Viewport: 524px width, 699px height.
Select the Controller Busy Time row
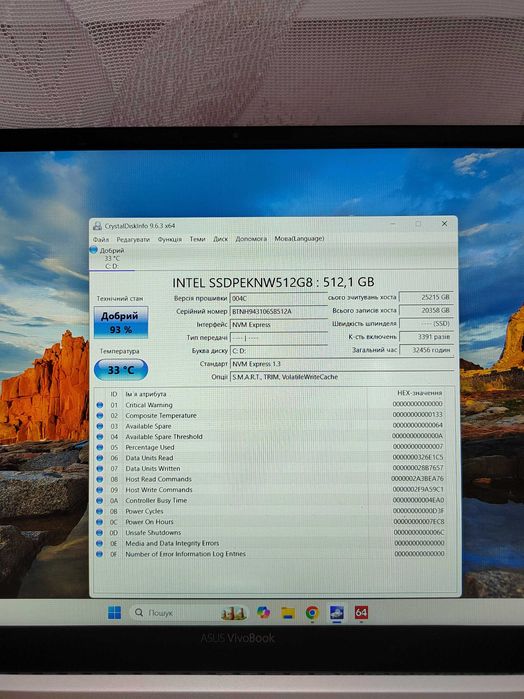[272, 500]
